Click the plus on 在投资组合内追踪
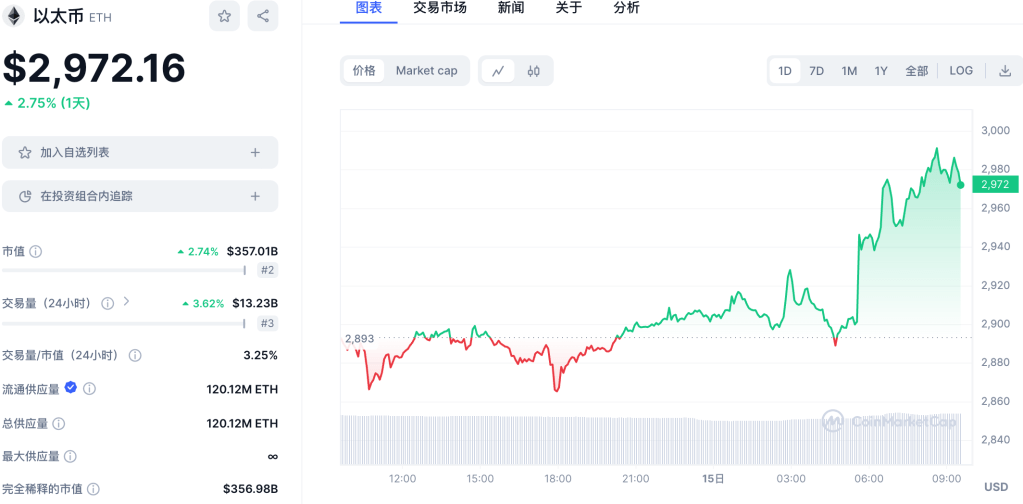Image resolution: width=1023 pixels, height=504 pixels. point(255,196)
